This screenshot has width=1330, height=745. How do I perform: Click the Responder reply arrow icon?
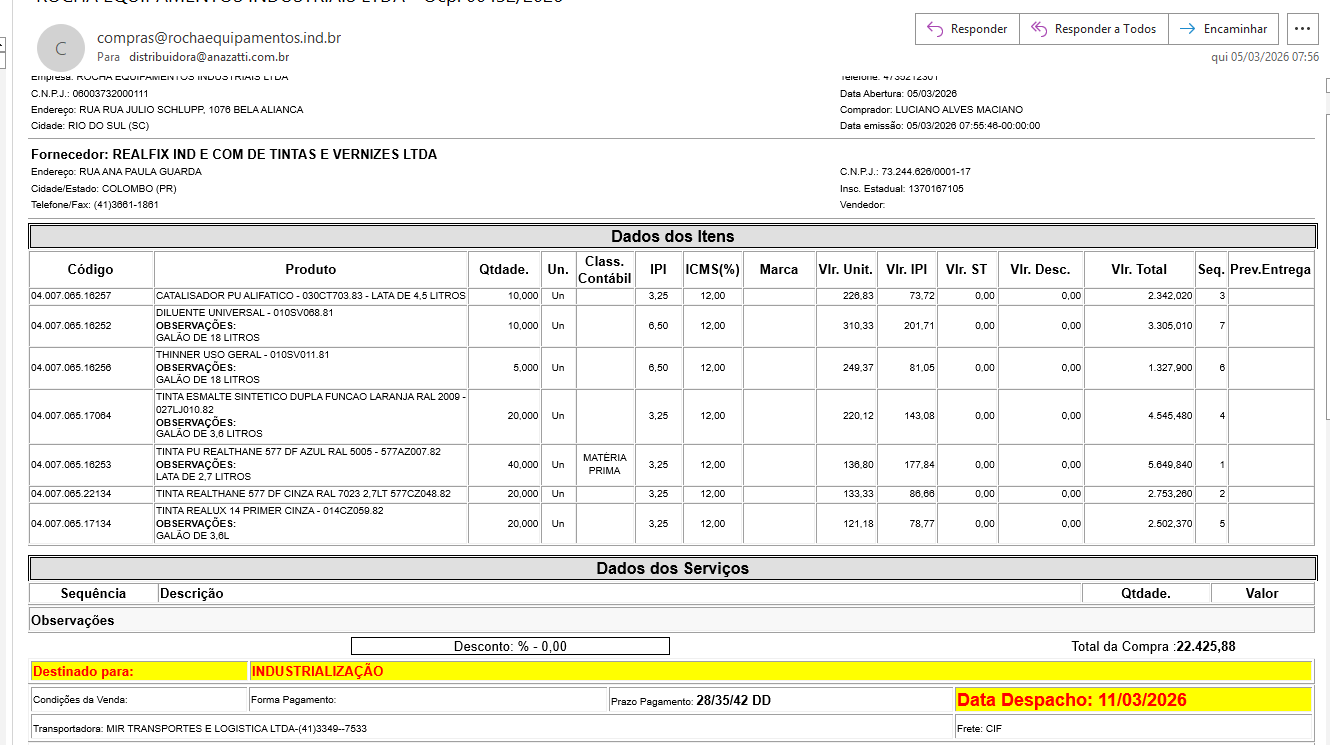pyautogui.click(x=936, y=29)
